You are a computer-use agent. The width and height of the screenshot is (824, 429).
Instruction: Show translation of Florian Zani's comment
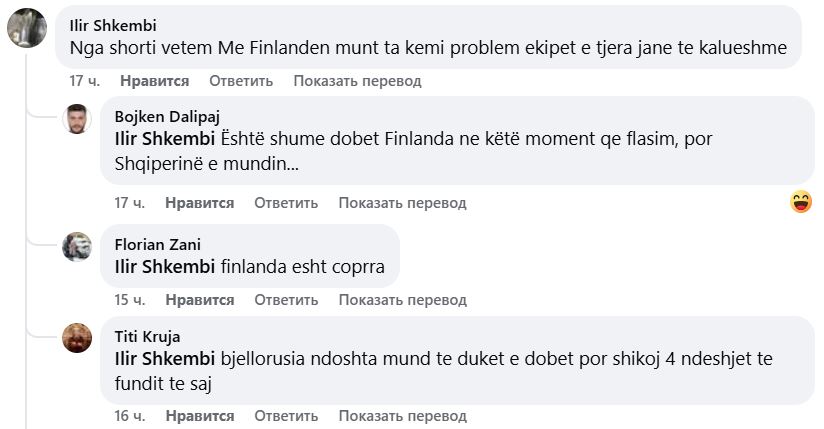coord(402,299)
